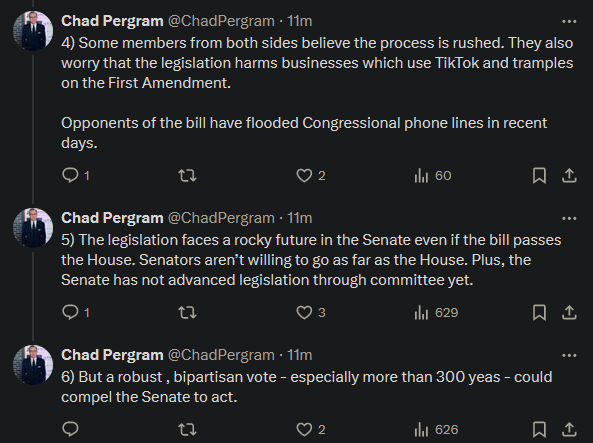
Task: Reply to the tweet about Senate rocky future
Action: tap(75, 312)
